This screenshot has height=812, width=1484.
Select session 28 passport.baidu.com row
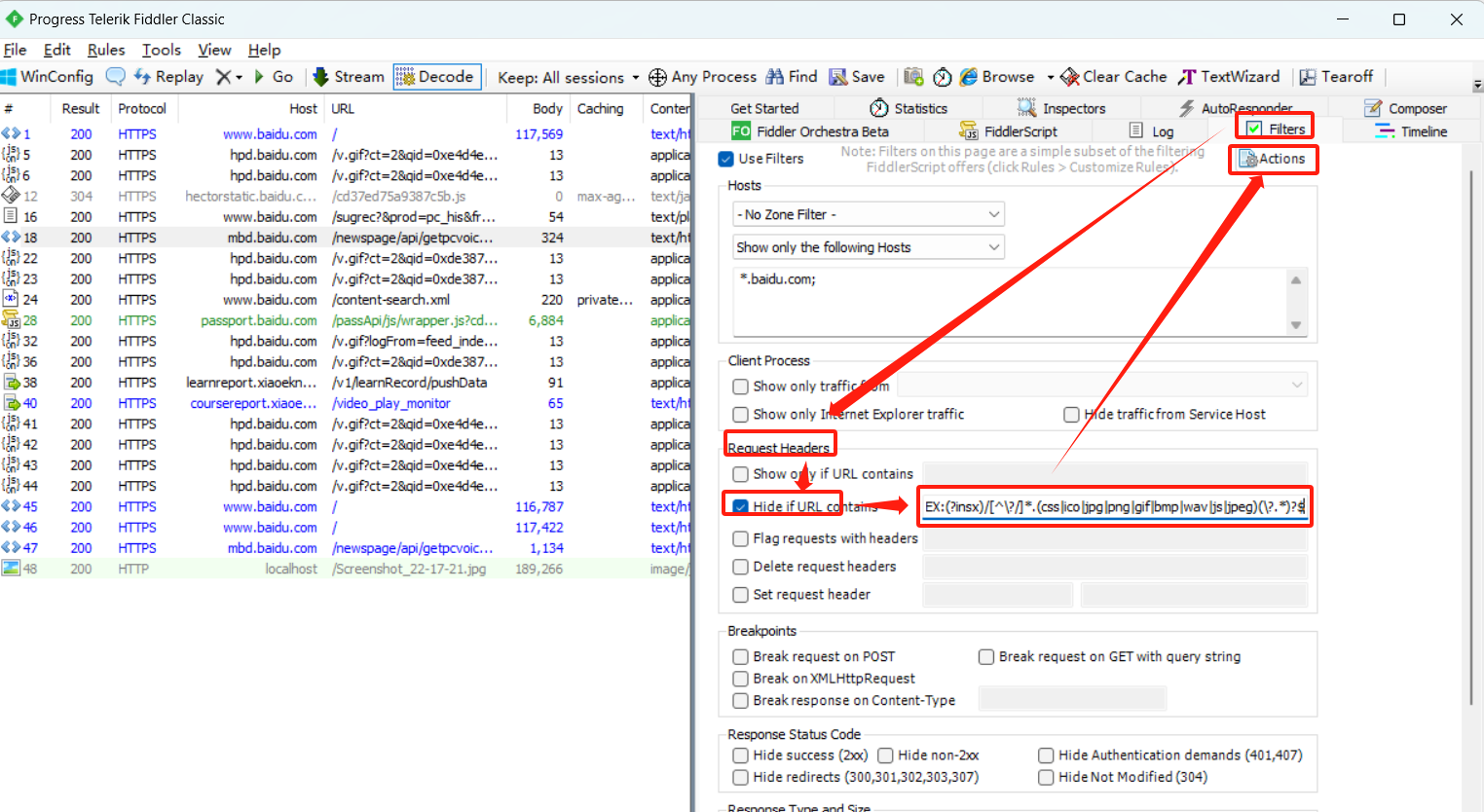(x=346, y=320)
